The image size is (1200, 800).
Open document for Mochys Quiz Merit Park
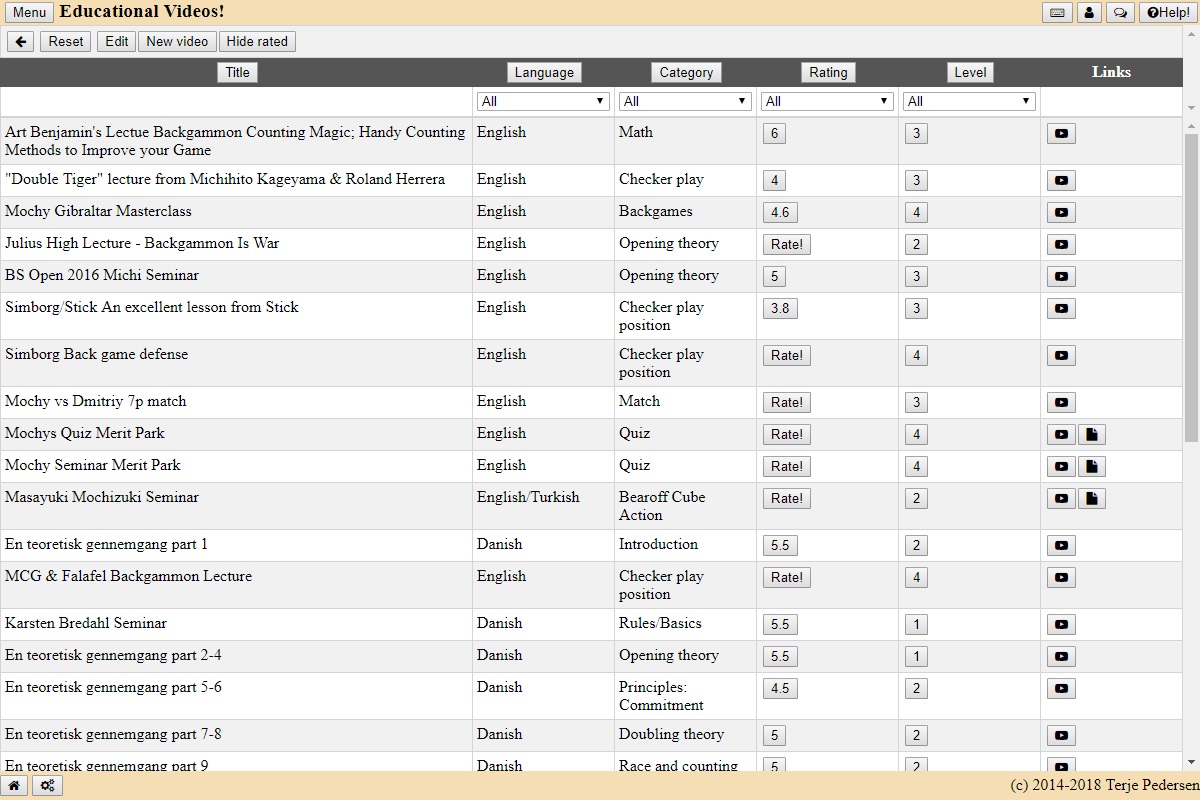[1092, 435]
